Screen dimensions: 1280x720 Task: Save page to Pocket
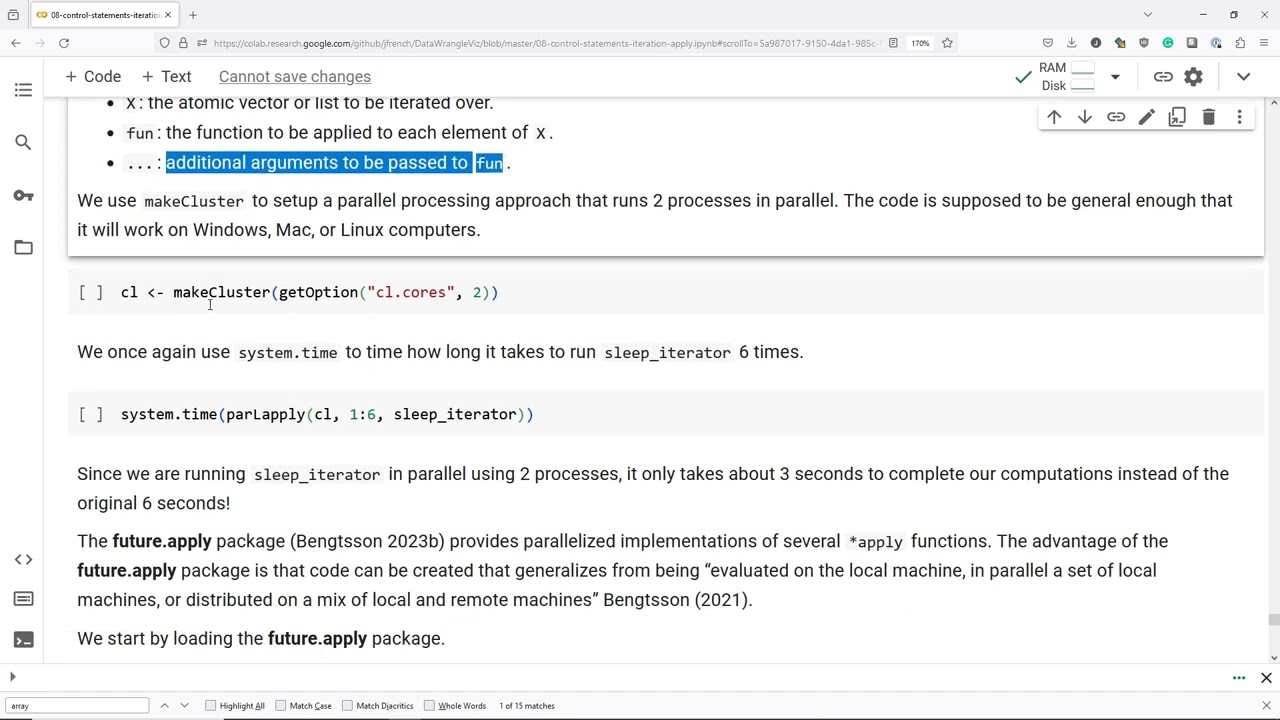point(1047,43)
